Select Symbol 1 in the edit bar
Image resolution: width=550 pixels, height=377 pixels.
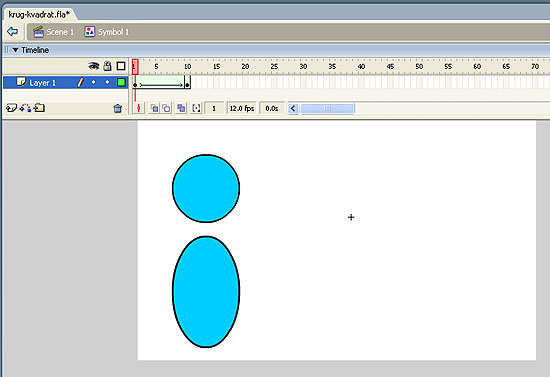[107, 32]
